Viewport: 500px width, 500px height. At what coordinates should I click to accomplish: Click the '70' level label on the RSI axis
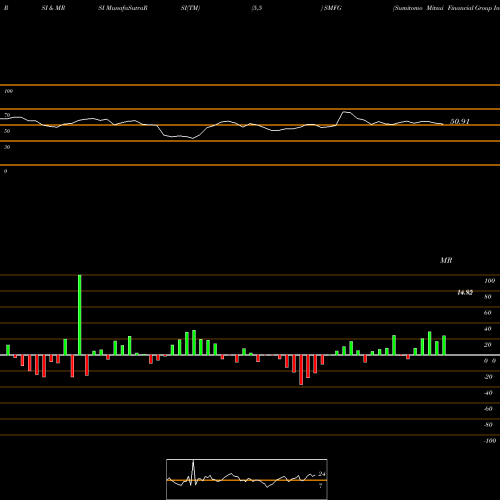[7, 115]
